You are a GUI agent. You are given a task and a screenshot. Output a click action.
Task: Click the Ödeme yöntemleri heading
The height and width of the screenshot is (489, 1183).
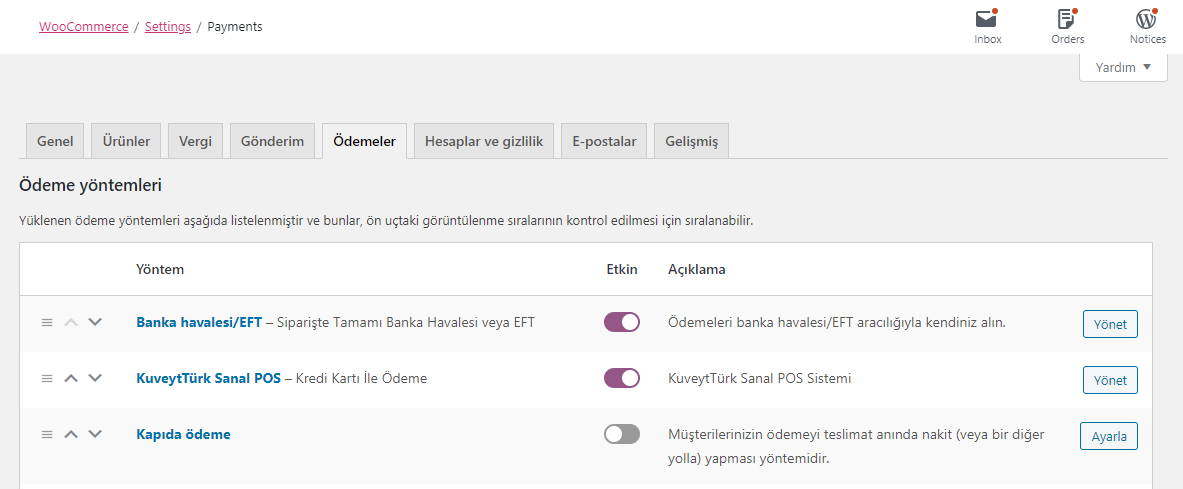click(x=91, y=185)
